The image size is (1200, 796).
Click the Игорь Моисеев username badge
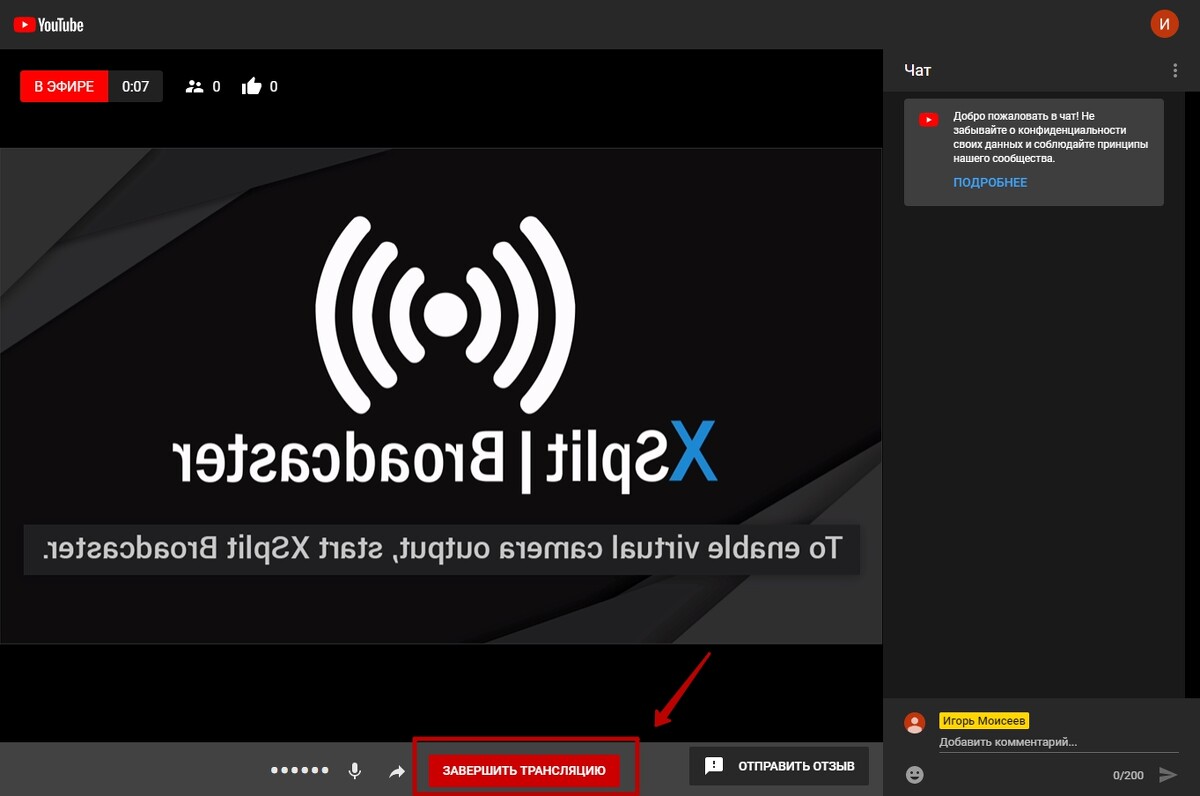coord(984,720)
